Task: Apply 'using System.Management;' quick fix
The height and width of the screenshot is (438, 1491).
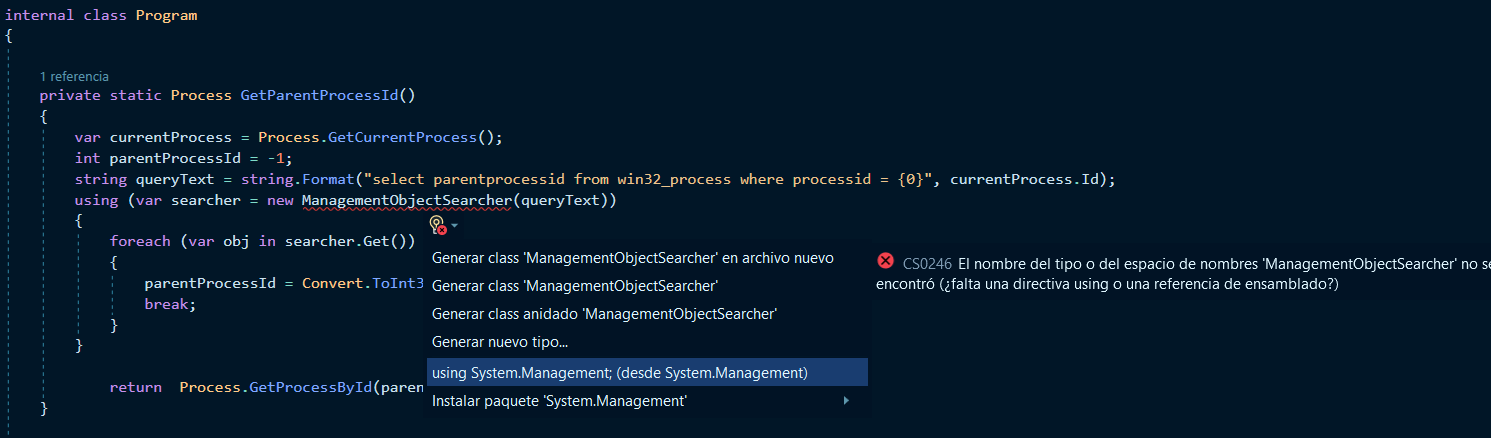Action: pyautogui.click(x=619, y=373)
